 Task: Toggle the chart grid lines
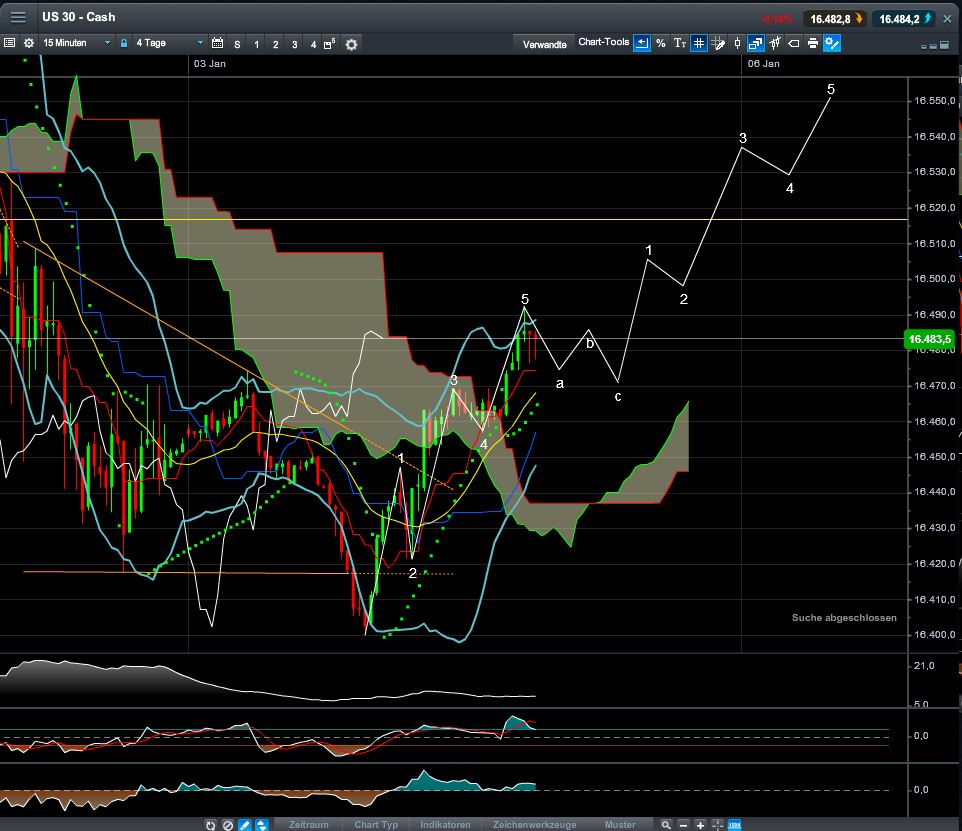[699, 43]
